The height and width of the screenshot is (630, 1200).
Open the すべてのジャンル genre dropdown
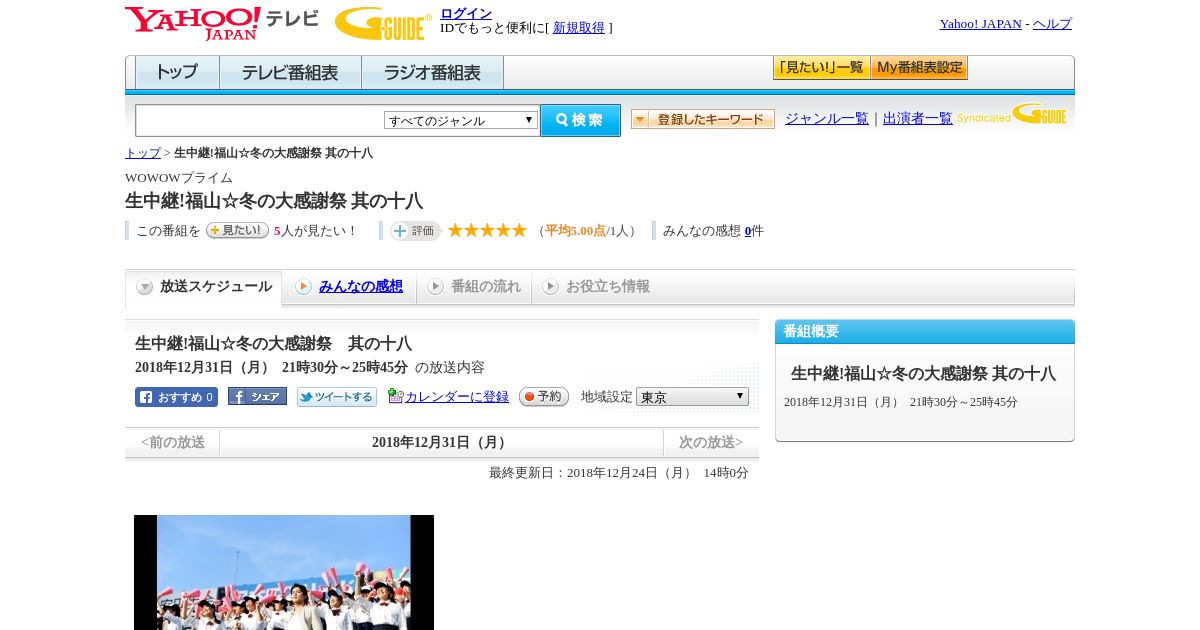click(x=461, y=120)
